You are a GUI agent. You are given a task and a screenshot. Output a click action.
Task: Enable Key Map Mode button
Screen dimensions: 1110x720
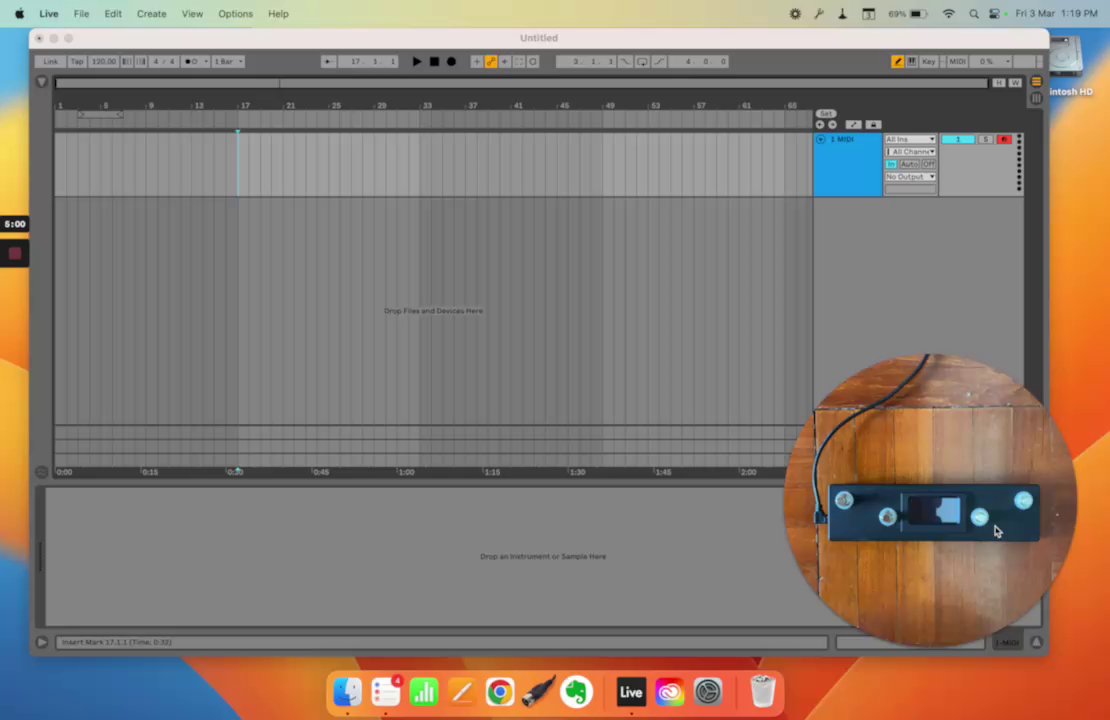point(929,62)
